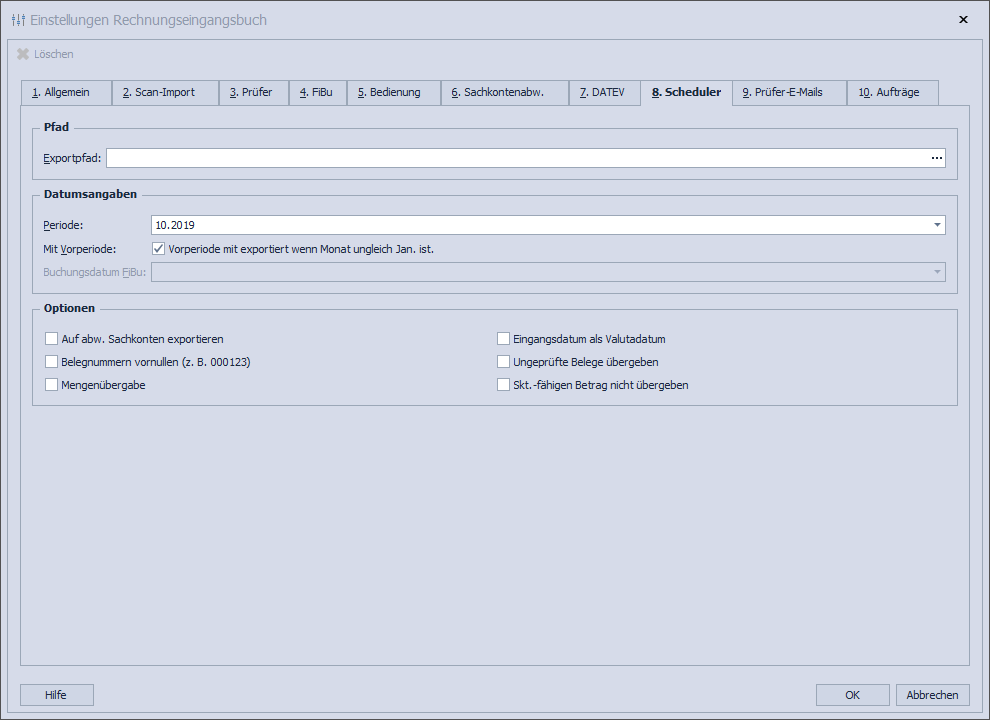Image resolution: width=990 pixels, height=720 pixels.
Task: Select the Scan-Import tab
Action: click(165, 93)
